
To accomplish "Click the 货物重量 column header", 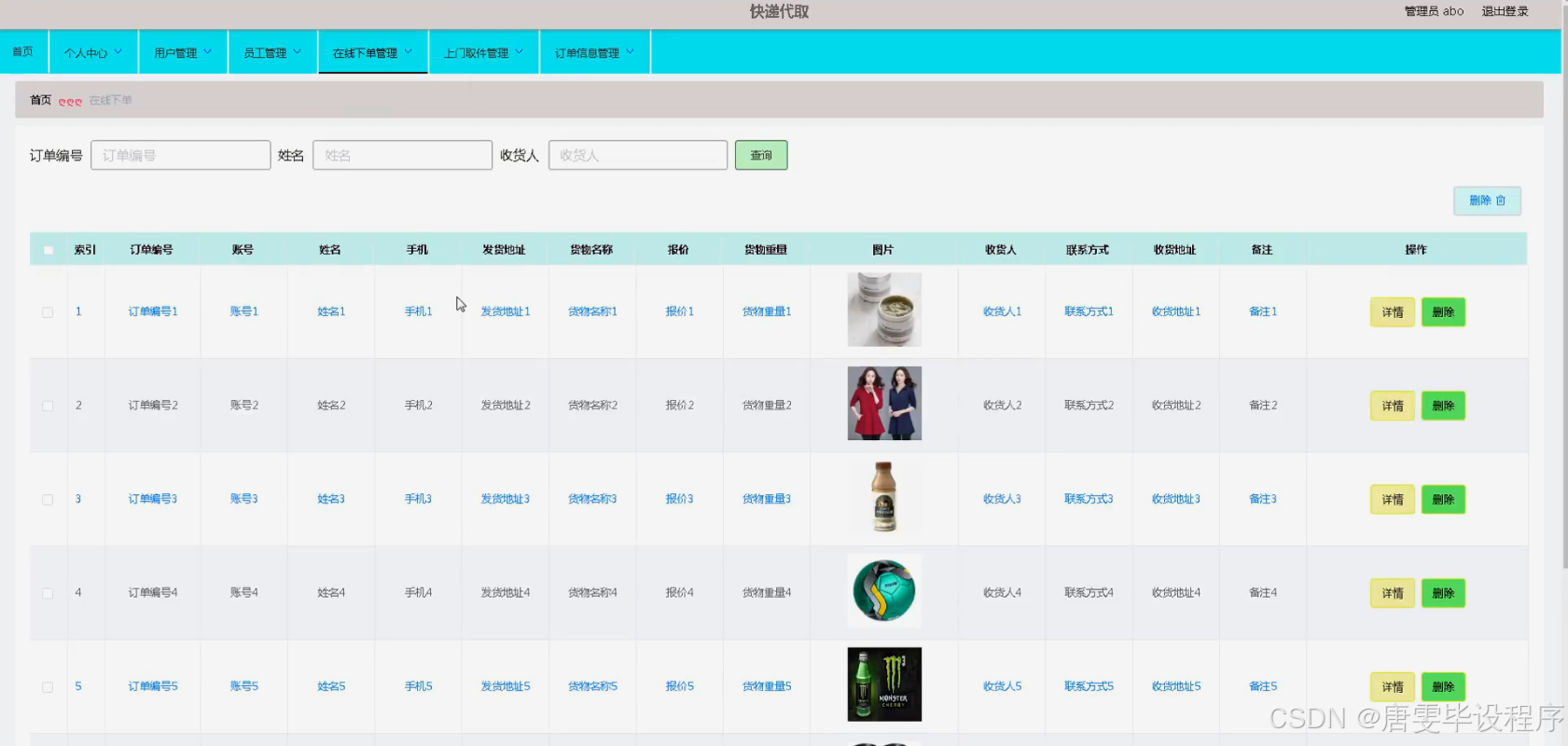I will (766, 250).
